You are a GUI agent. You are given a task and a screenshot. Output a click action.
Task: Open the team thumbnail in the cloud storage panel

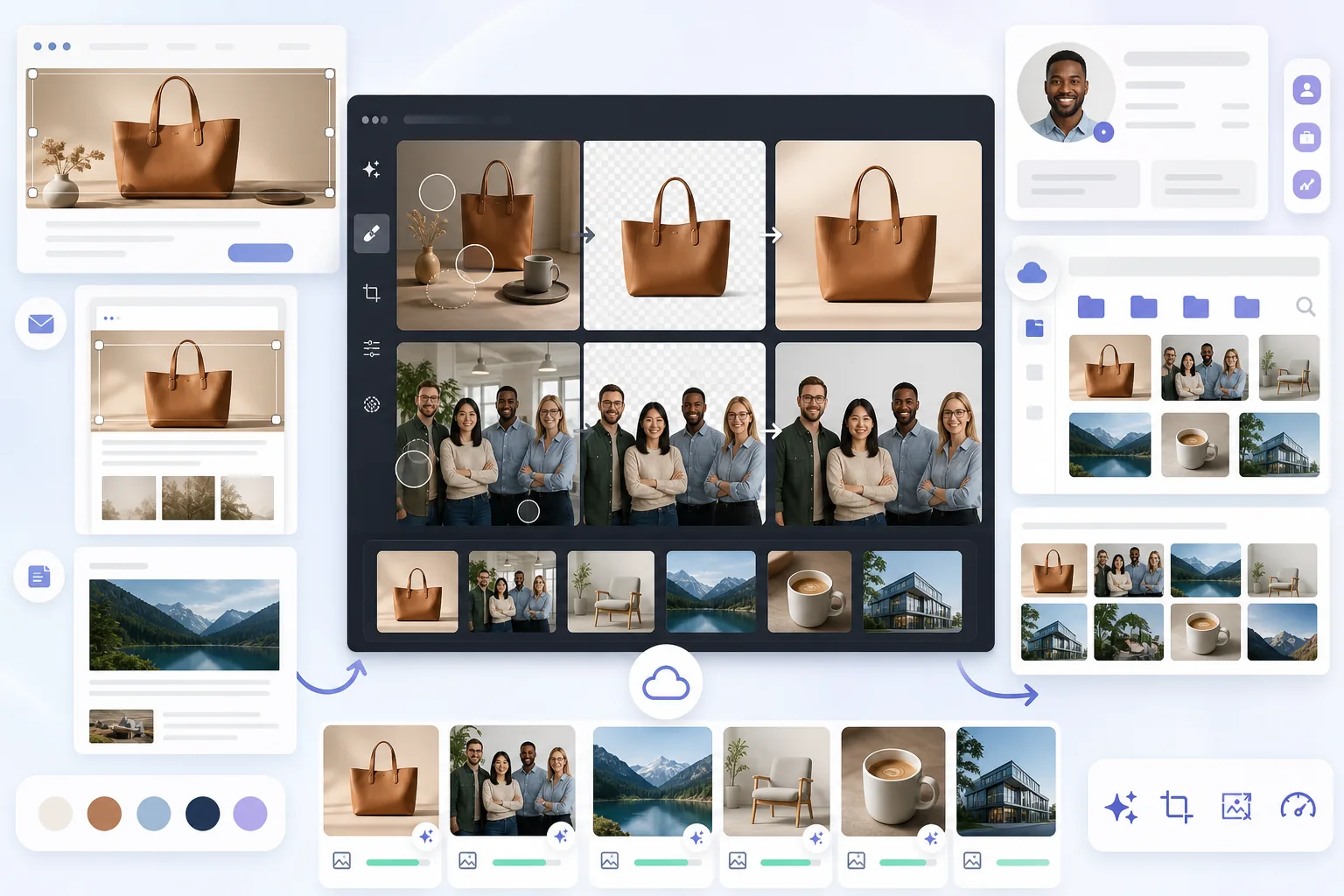(1205, 367)
